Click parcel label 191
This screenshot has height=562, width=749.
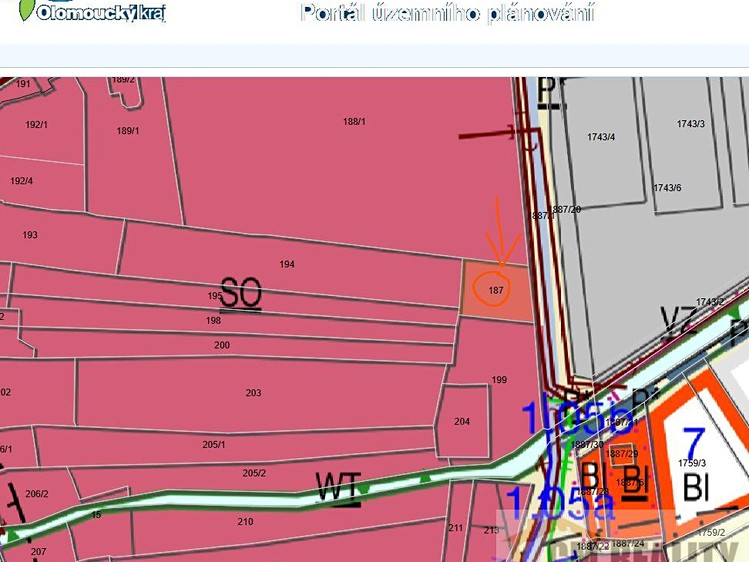coord(23,84)
